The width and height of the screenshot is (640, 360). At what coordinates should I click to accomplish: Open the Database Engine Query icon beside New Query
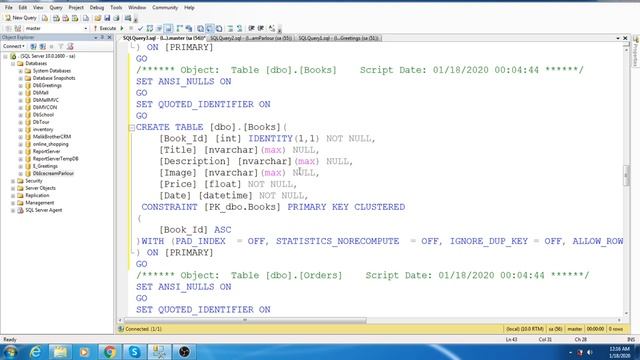45,18
